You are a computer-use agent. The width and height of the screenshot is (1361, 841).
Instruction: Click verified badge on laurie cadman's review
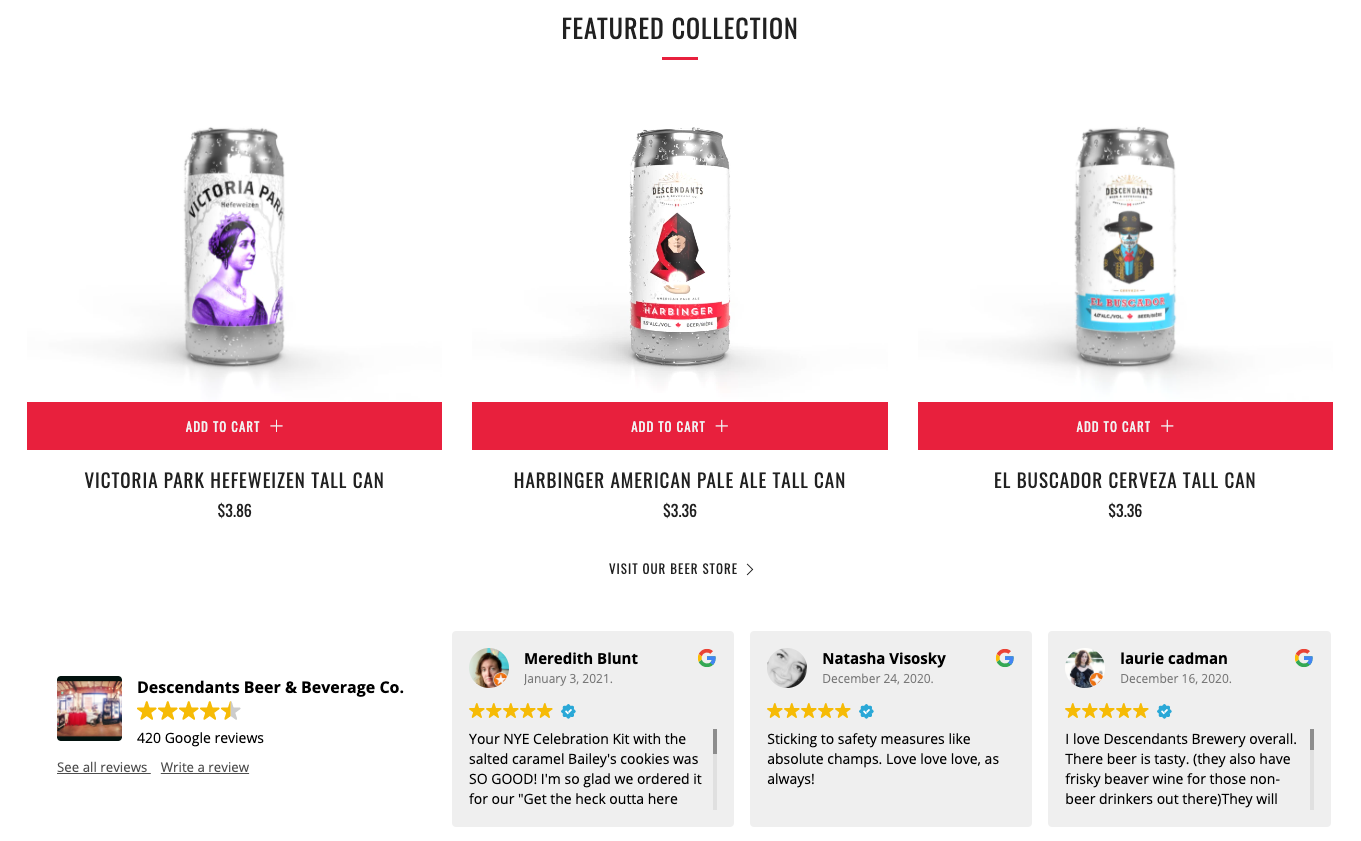1165,711
